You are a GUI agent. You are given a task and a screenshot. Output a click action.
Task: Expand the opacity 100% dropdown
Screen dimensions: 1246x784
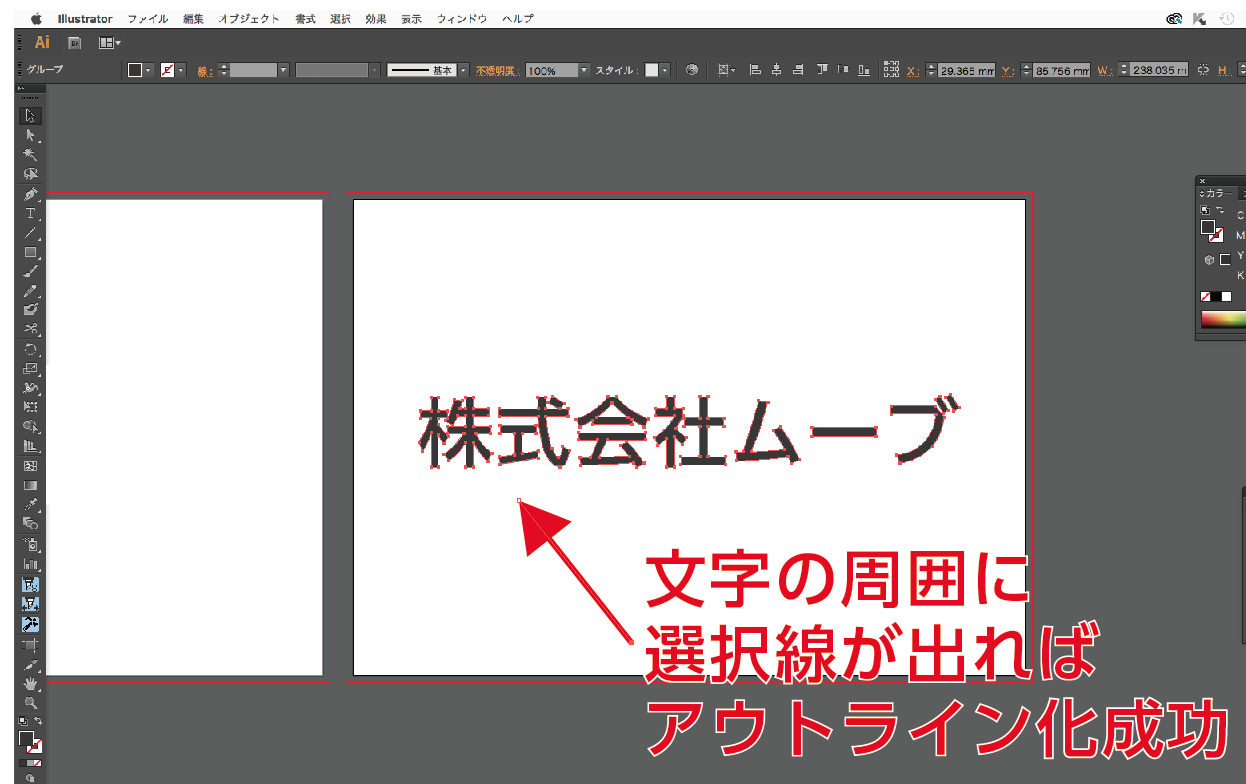[x=584, y=70]
